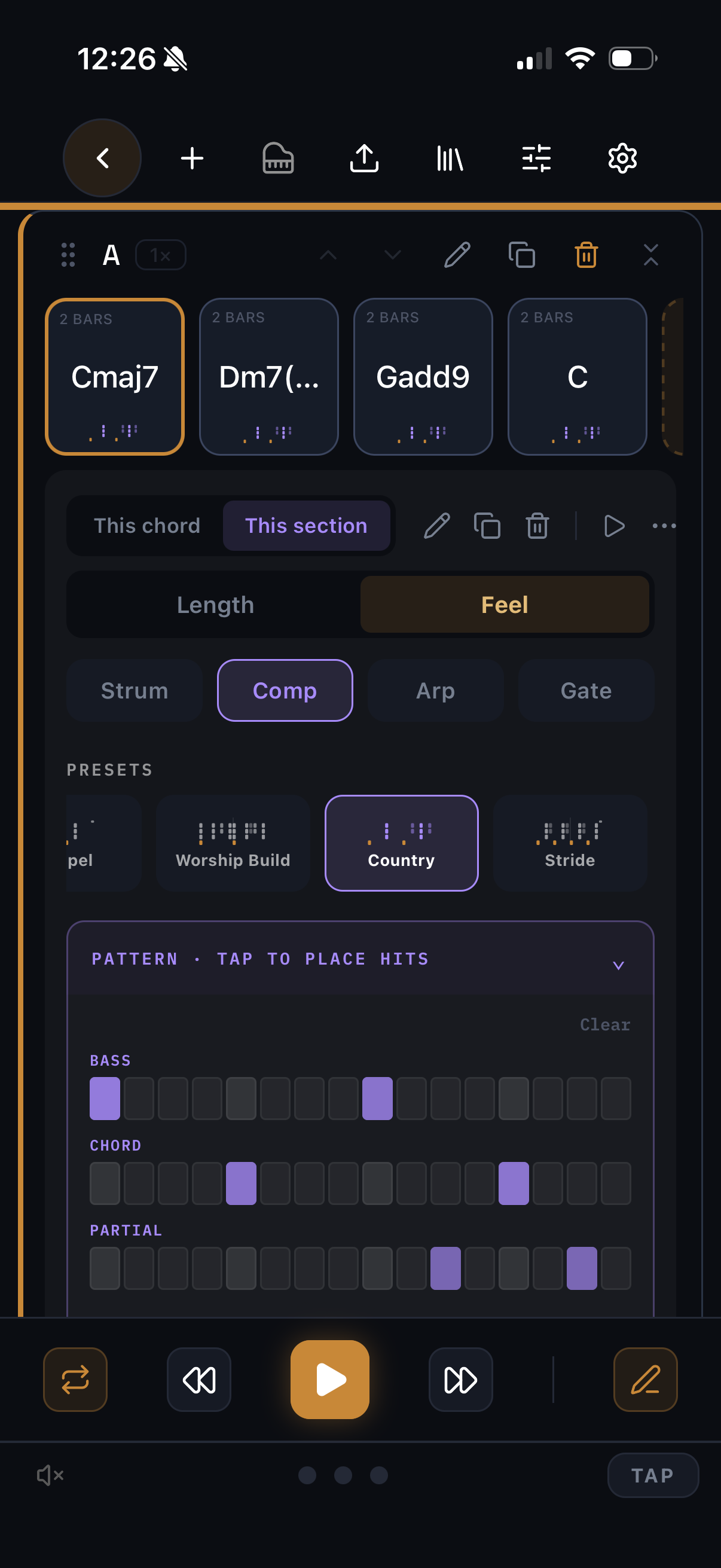Tap the TAP tempo button

pos(653,1475)
